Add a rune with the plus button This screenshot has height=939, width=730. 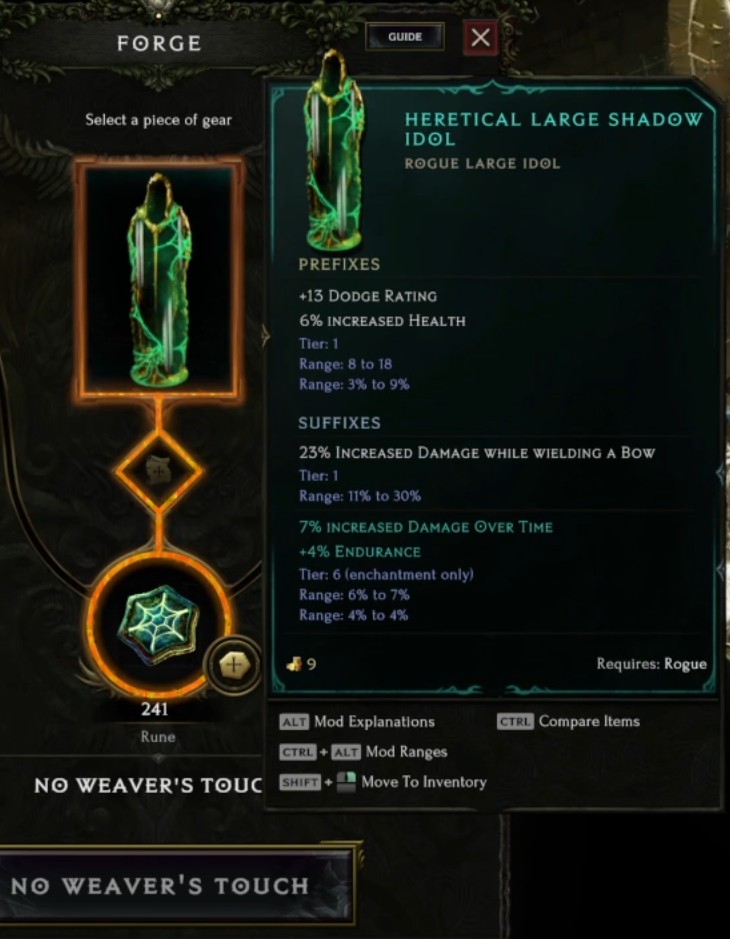click(232, 665)
